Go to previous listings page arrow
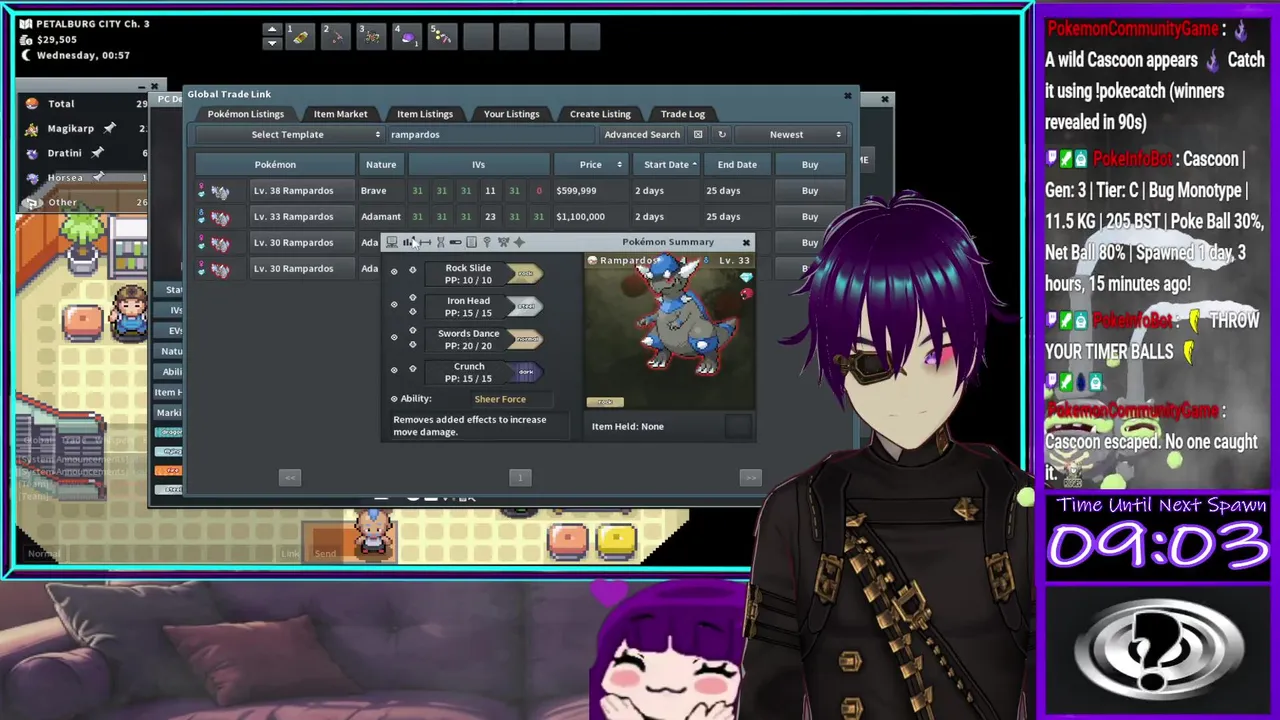 [290, 478]
